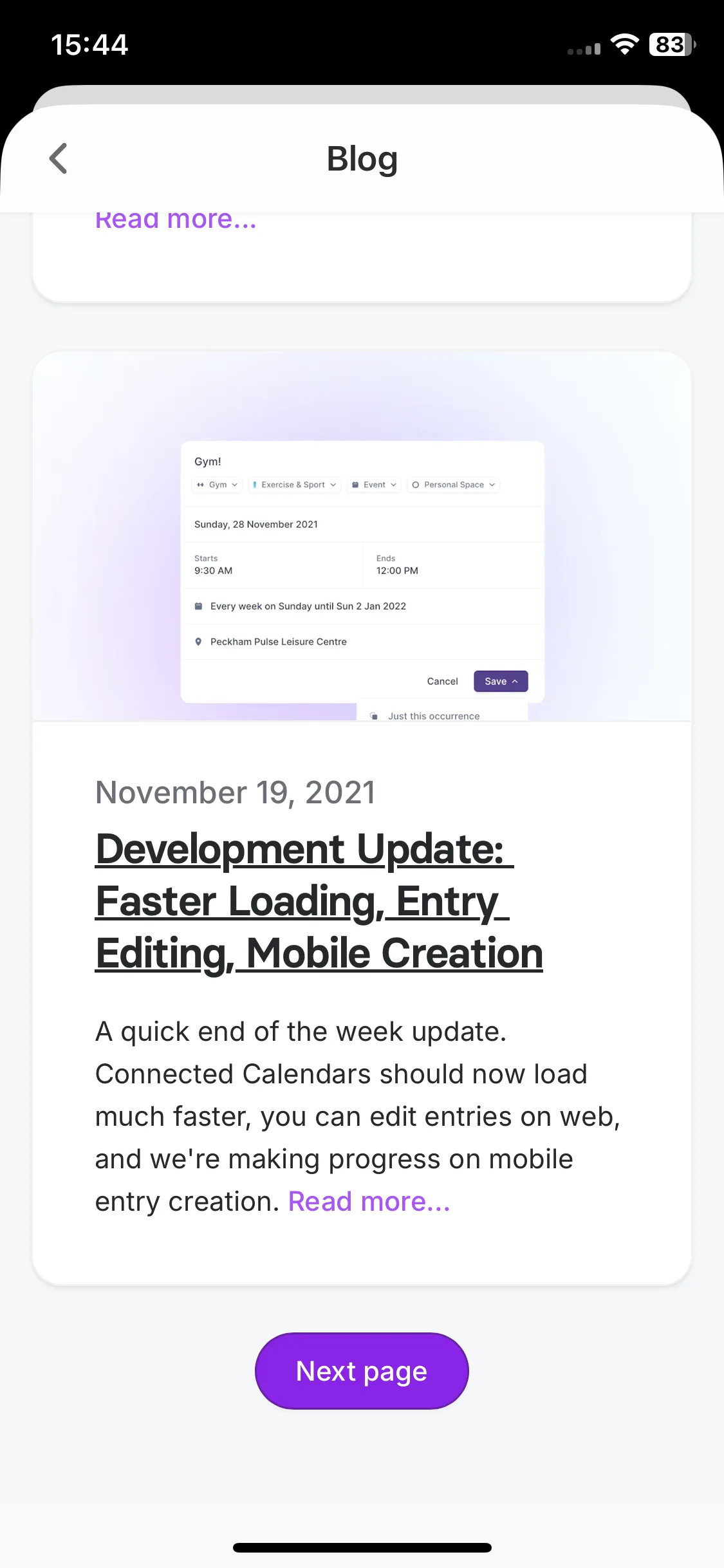Open the Development Update blog post title
The image size is (724, 1568).
319,901
